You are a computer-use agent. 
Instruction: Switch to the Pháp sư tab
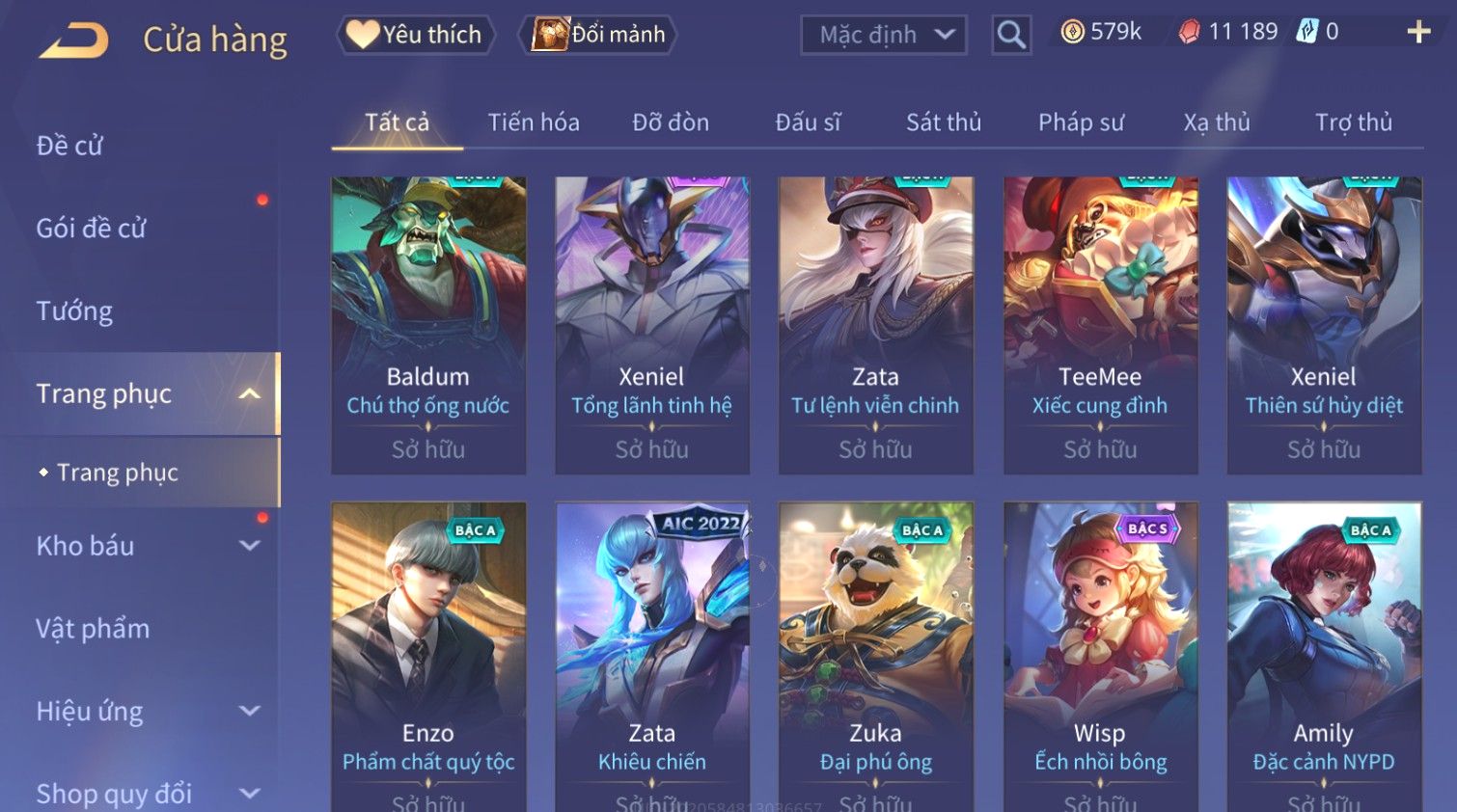pyautogui.click(x=1081, y=122)
